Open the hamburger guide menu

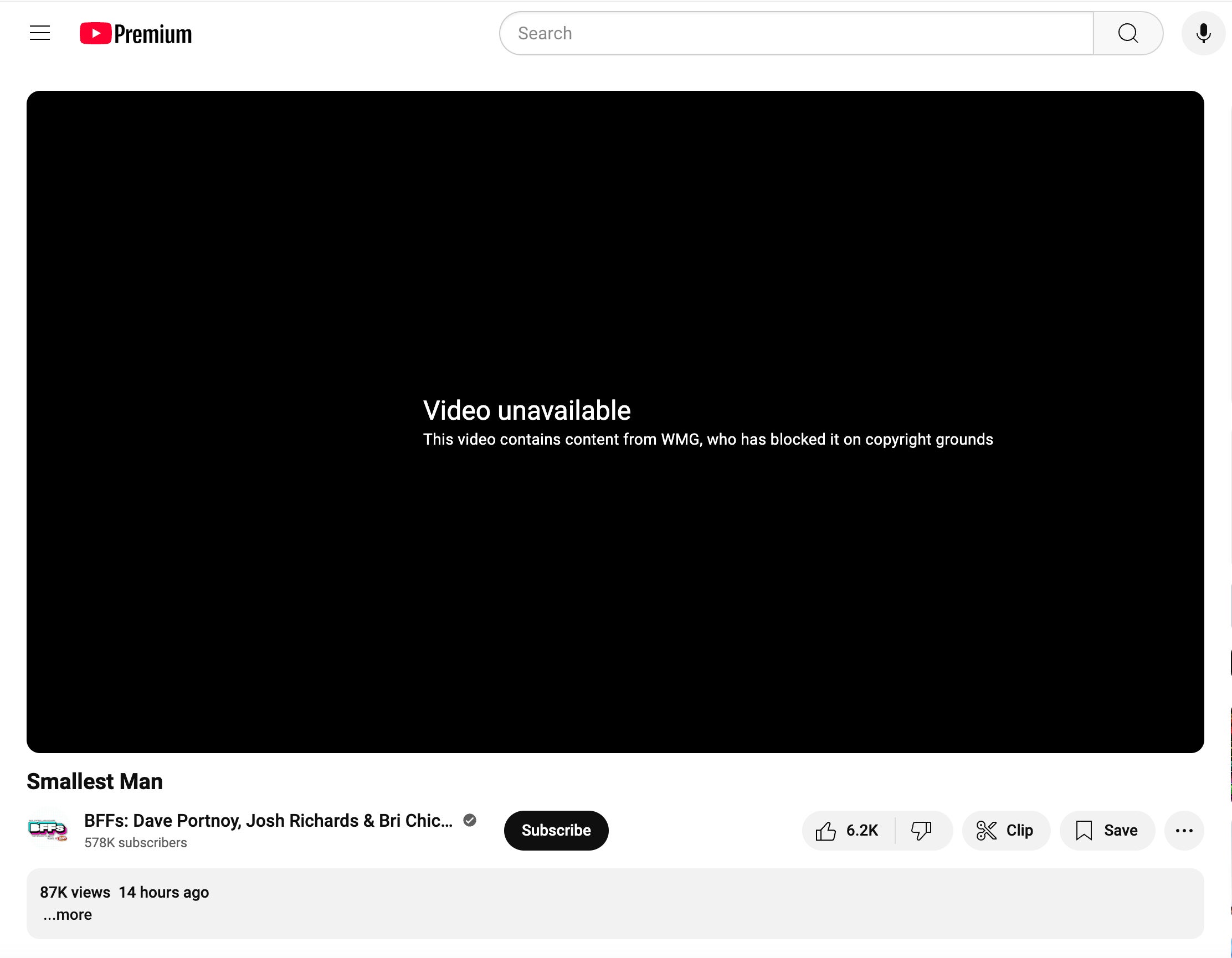pyautogui.click(x=39, y=33)
